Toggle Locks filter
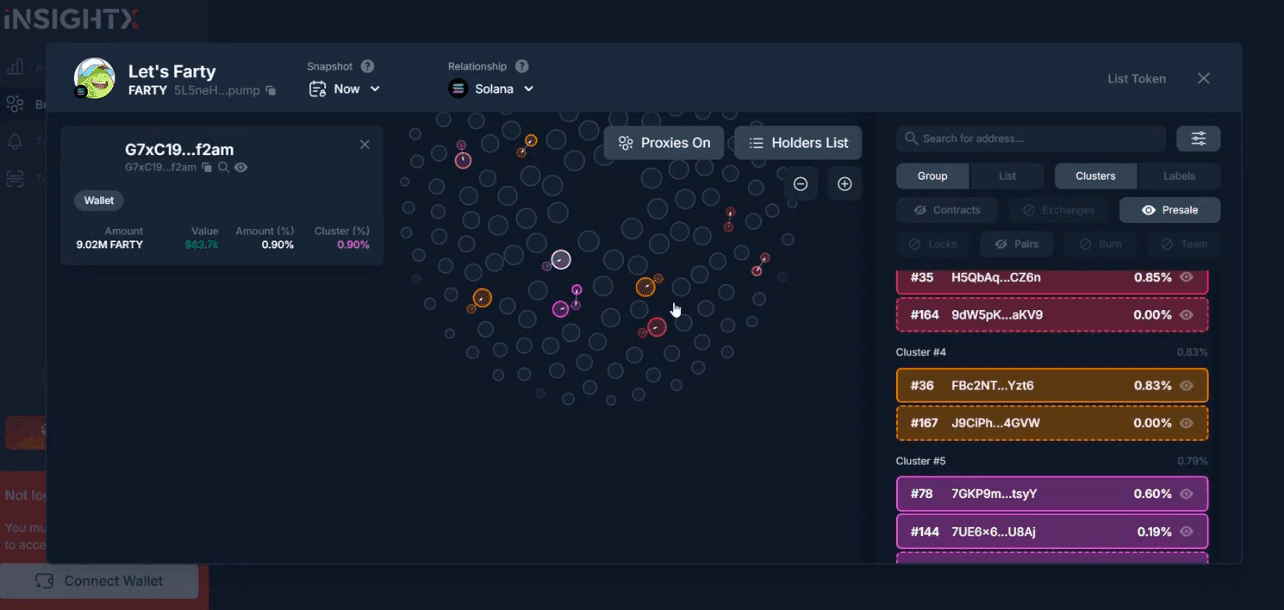This screenshot has height=610, width=1284. click(x=932, y=244)
